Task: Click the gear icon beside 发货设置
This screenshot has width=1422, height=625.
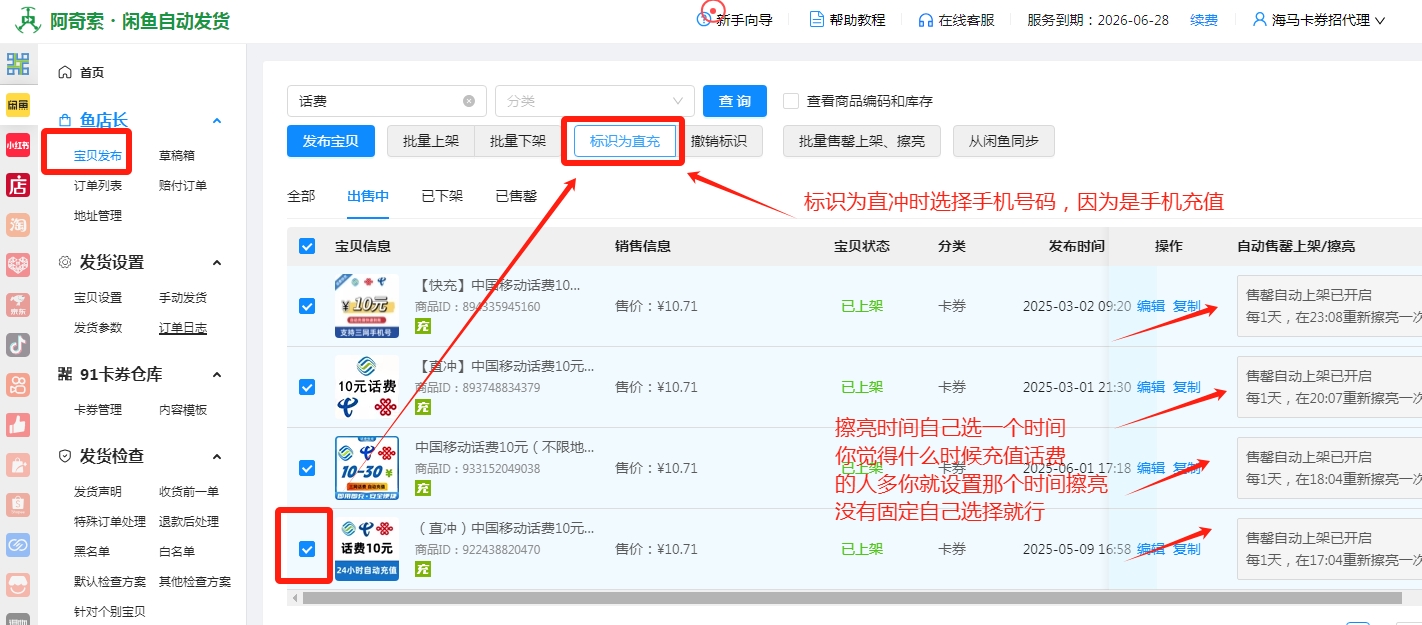Action: click(65, 262)
